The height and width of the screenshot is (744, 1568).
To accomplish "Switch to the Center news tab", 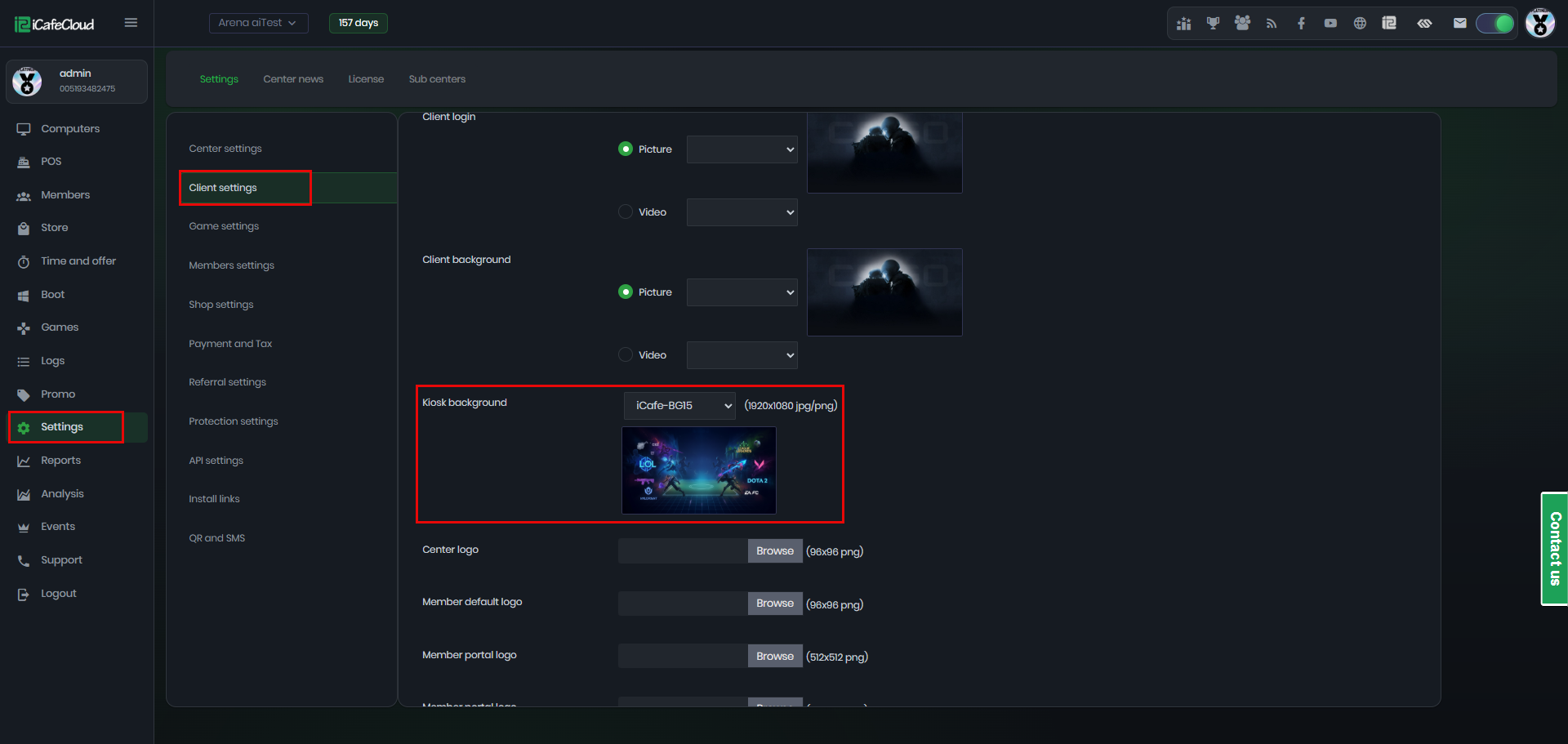I will [x=293, y=79].
